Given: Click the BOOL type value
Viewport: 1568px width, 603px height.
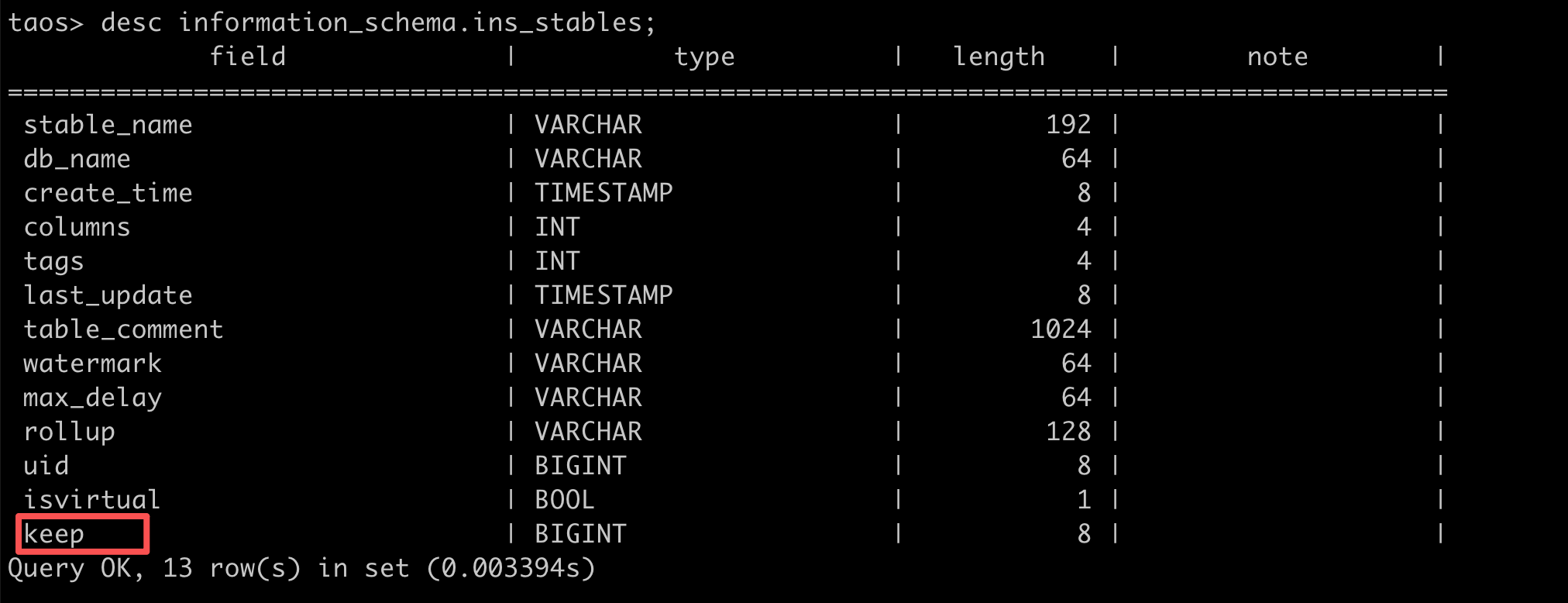Looking at the screenshot, I should pyautogui.click(x=565, y=500).
